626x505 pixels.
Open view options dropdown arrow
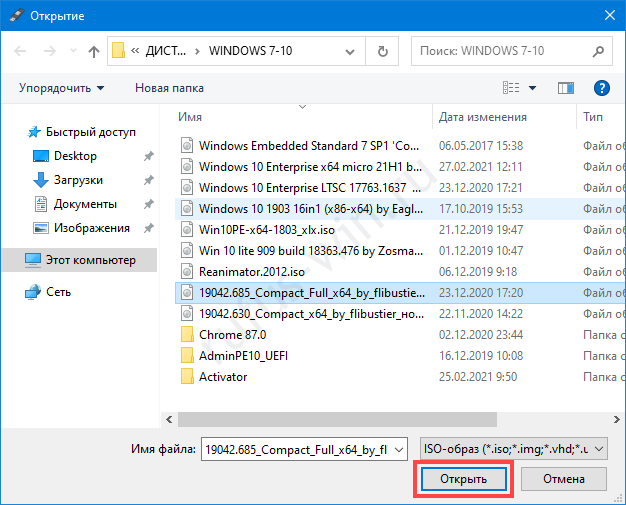[x=532, y=88]
